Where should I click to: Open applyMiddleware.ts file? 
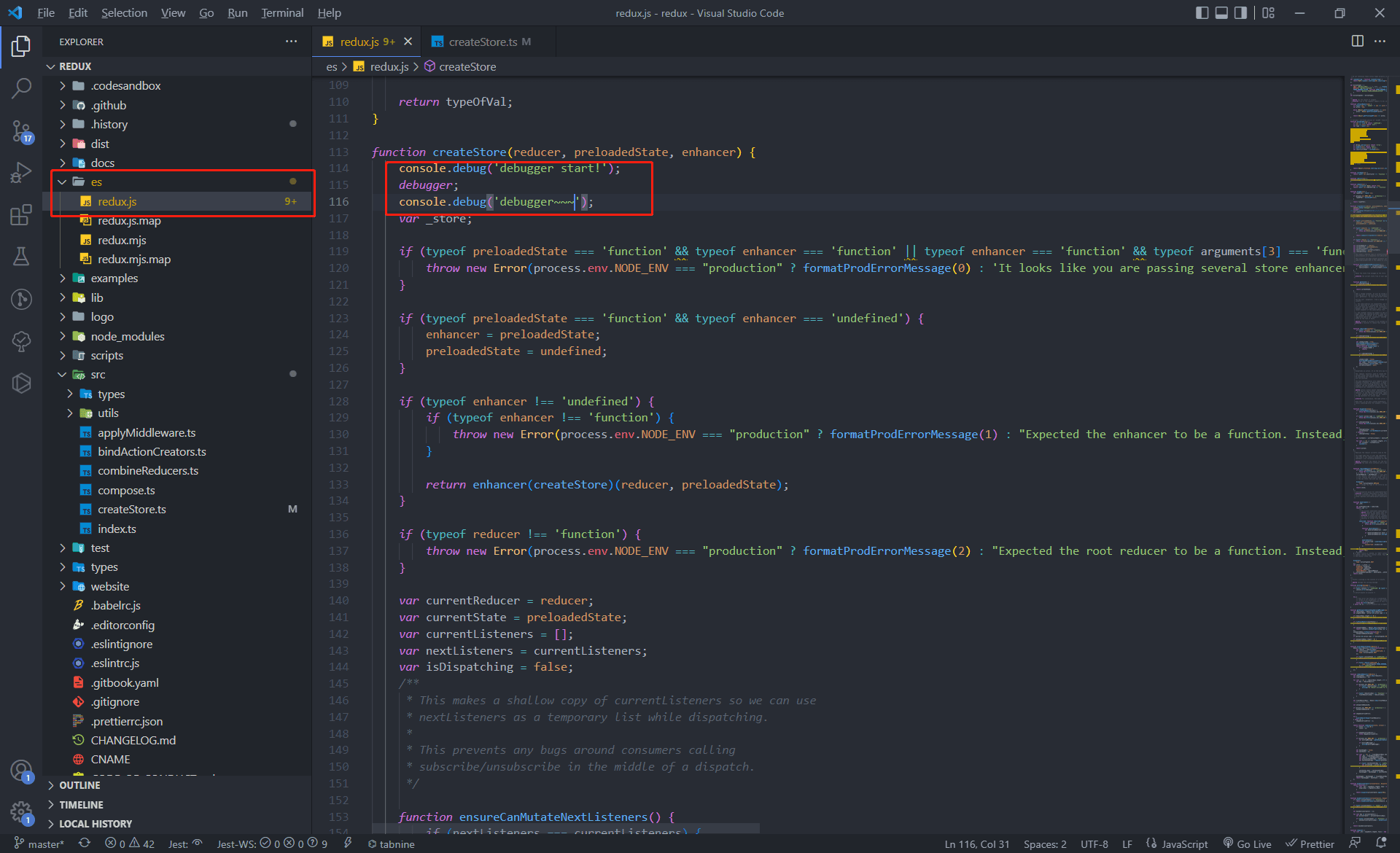177,432
